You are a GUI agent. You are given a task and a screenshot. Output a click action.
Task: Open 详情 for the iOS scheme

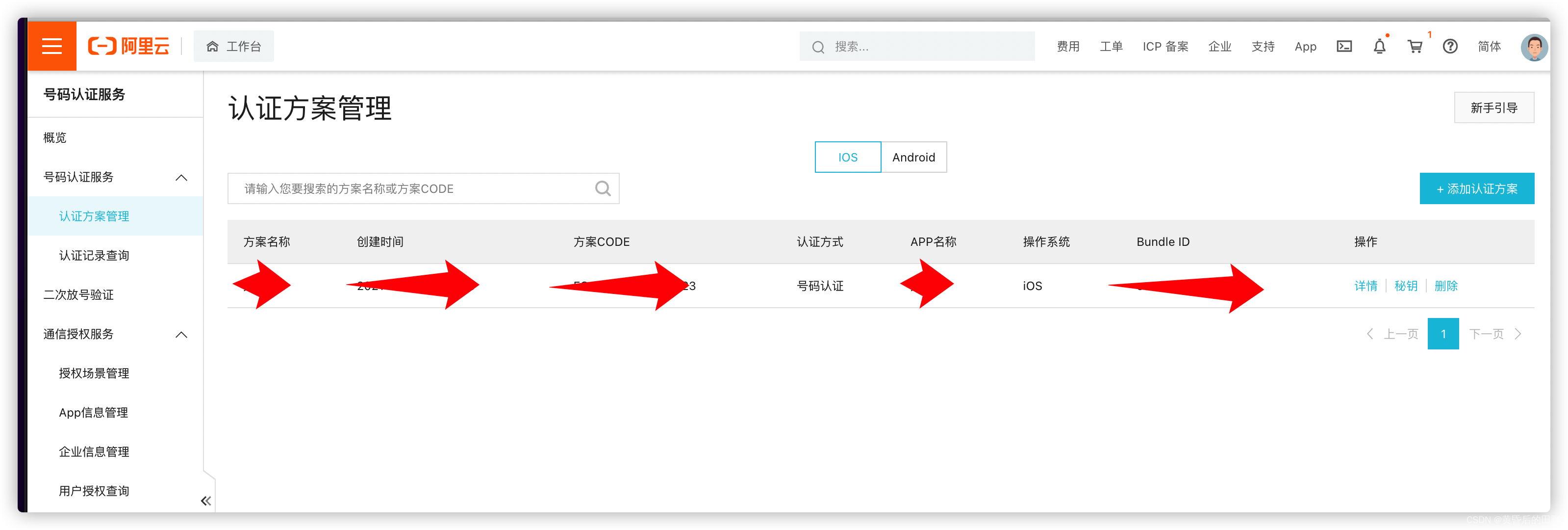pyautogui.click(x=1366, y=286)
